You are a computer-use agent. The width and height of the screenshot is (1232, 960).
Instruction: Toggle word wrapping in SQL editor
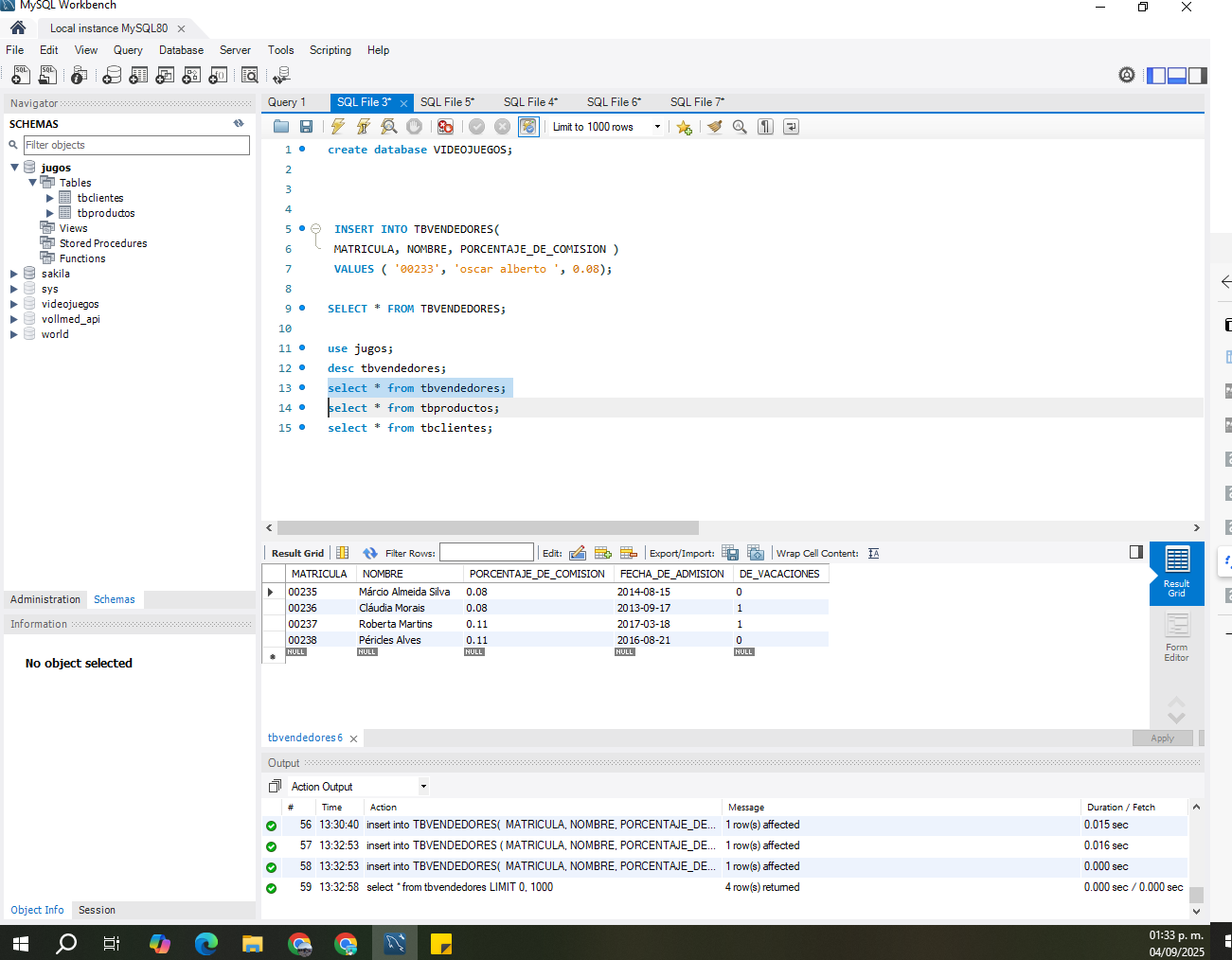[791, 127]
